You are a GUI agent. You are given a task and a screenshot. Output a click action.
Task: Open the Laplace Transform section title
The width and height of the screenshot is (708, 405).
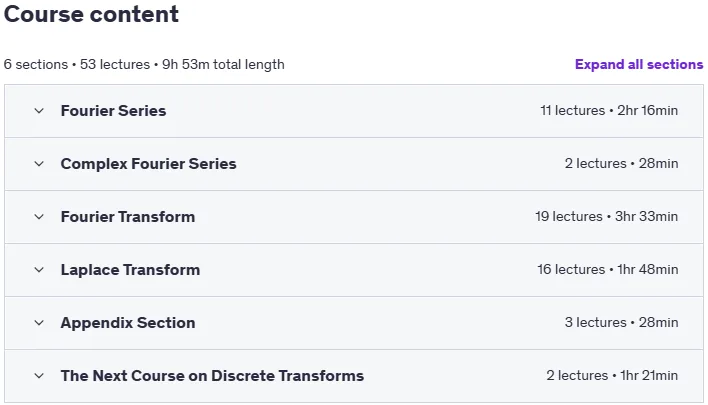coord(130,270)
